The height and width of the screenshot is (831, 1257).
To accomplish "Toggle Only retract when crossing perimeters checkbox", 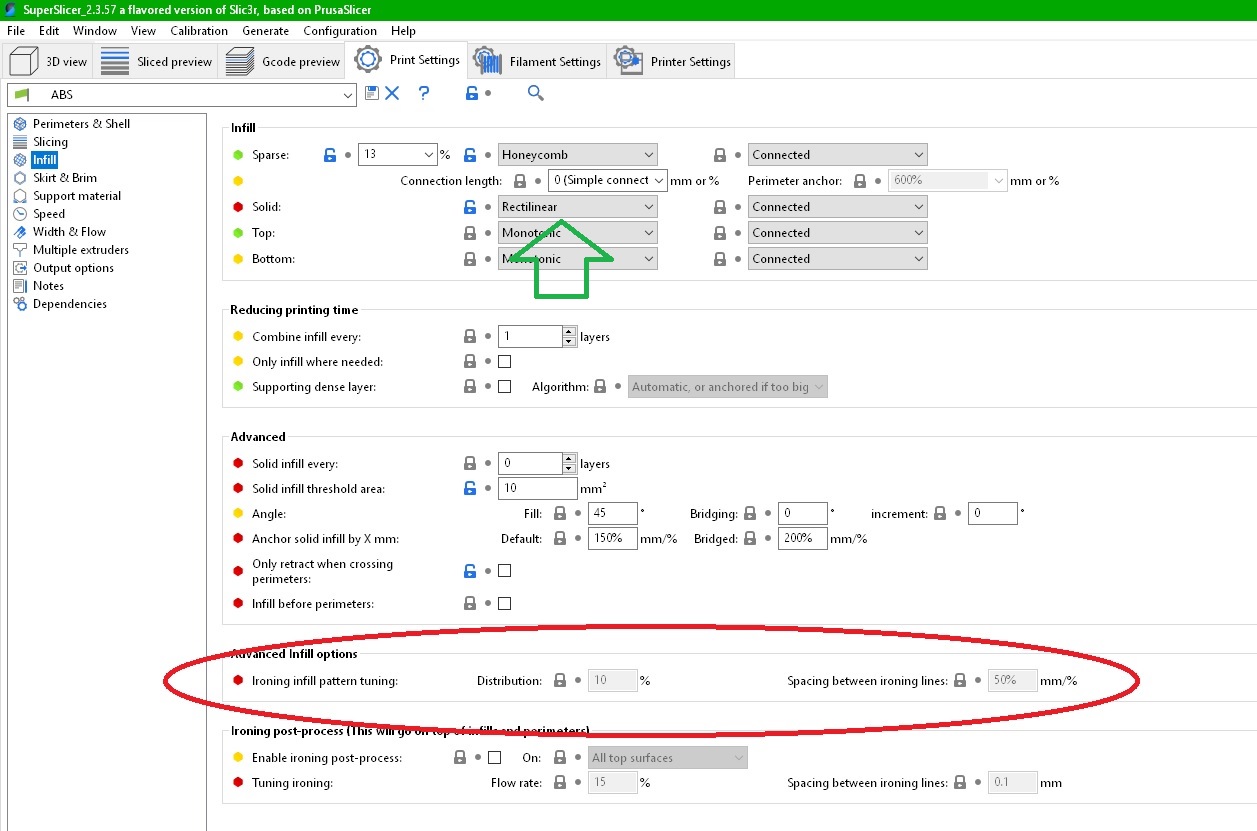I will (504, 571).
